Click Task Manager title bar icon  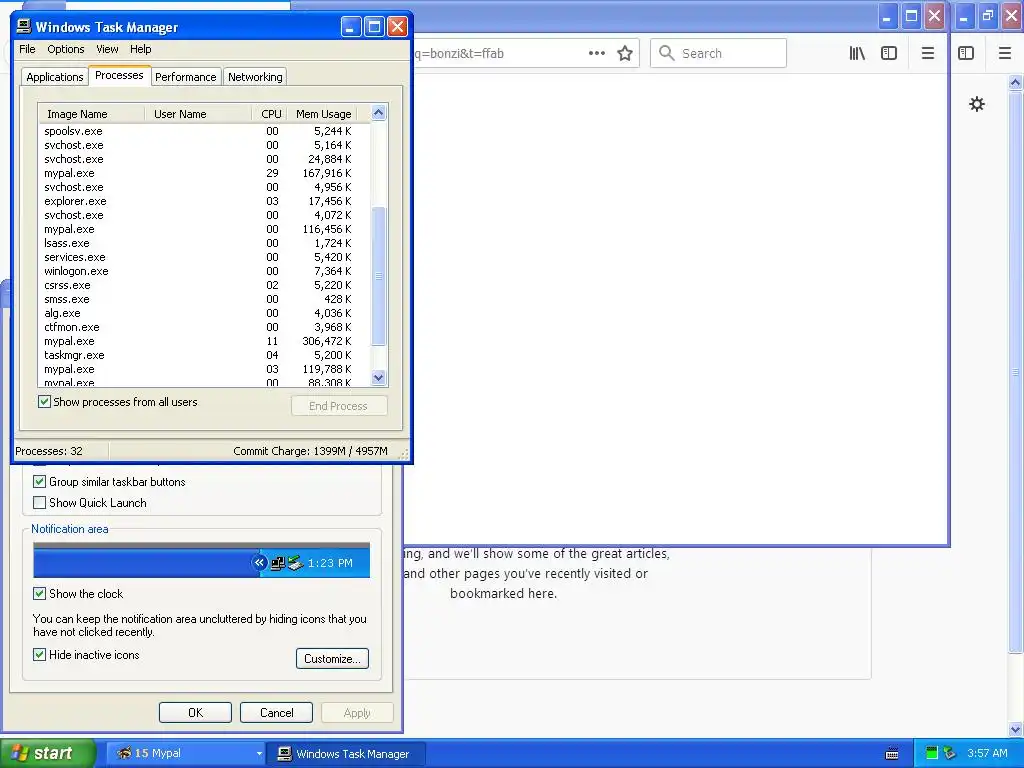pyautogui.click(x=24, y=26)
